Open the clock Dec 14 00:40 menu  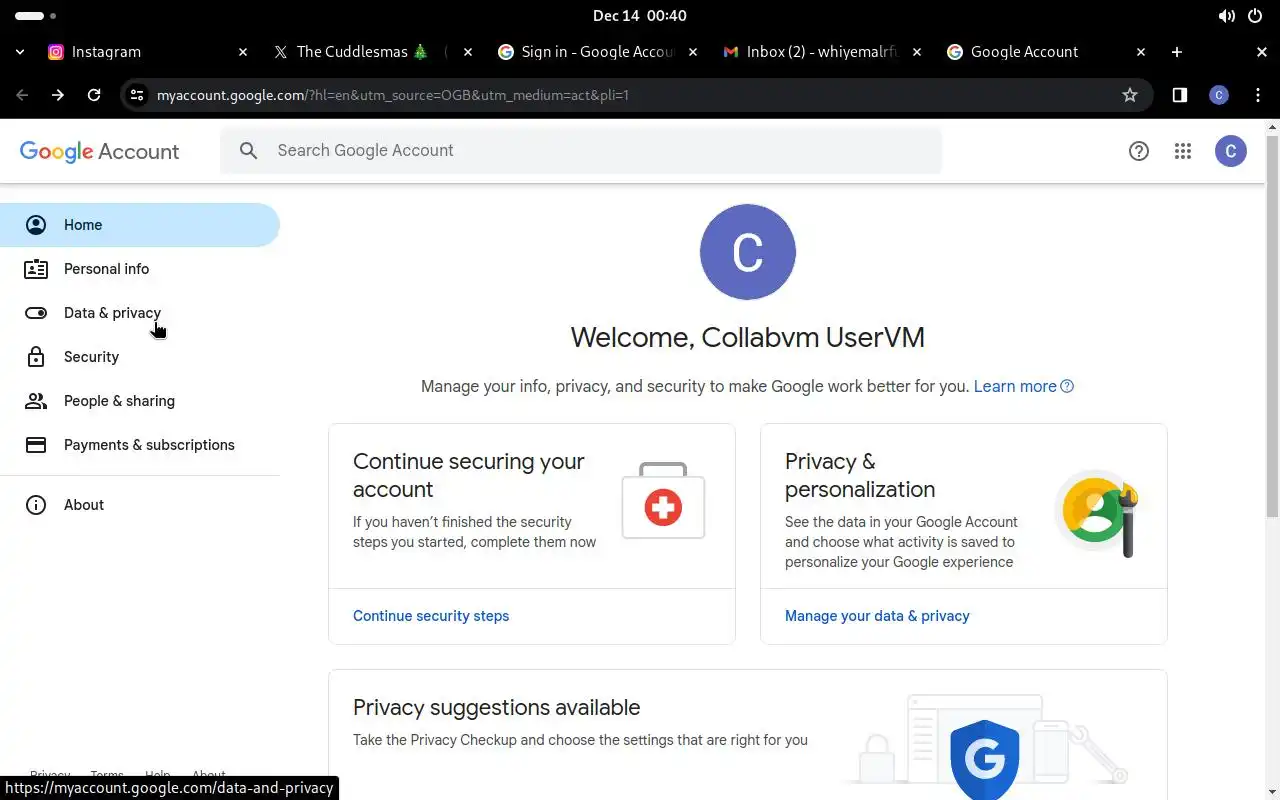(640, 16)
